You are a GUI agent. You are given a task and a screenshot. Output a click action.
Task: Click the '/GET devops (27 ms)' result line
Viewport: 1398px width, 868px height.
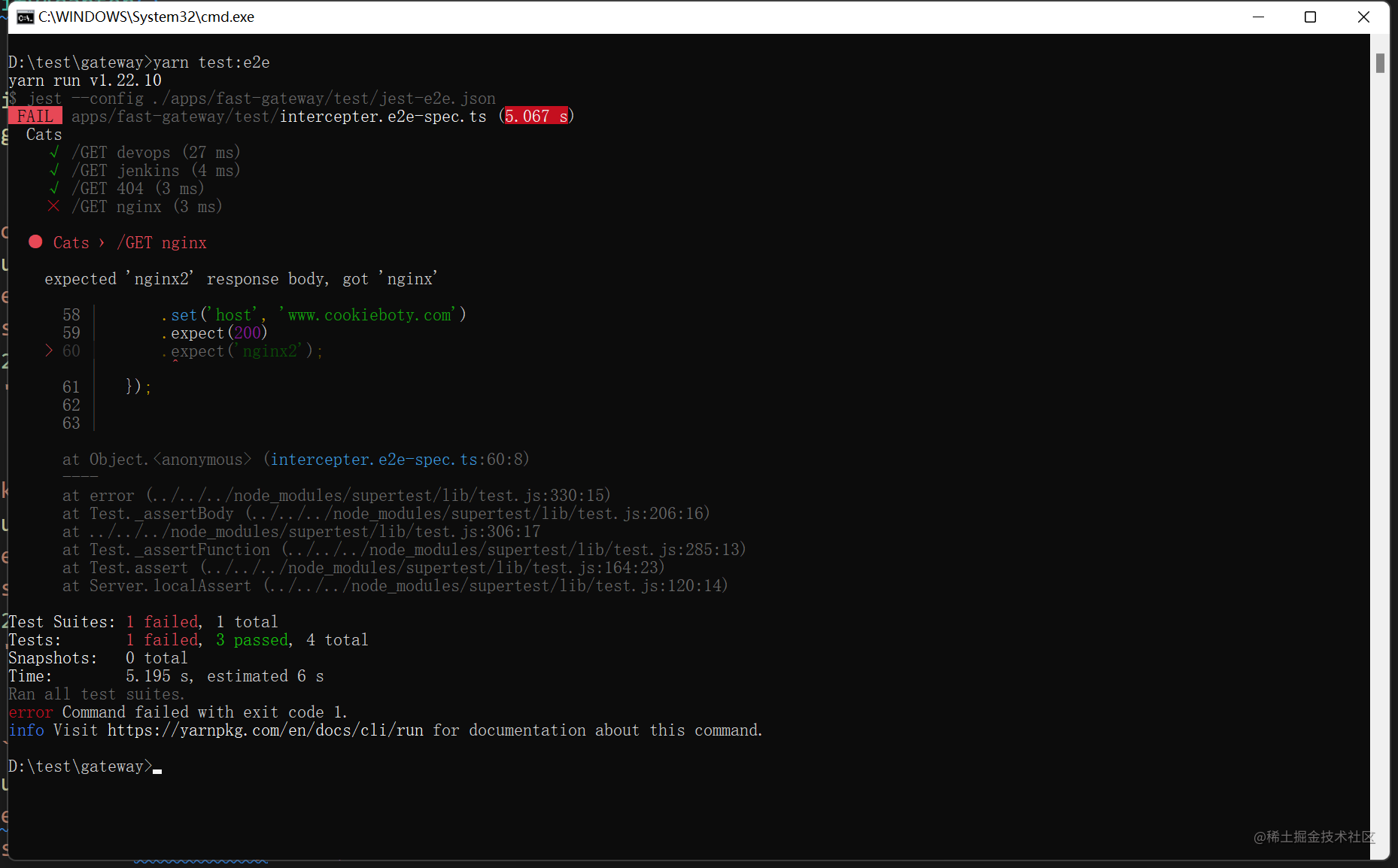(156, 152)
